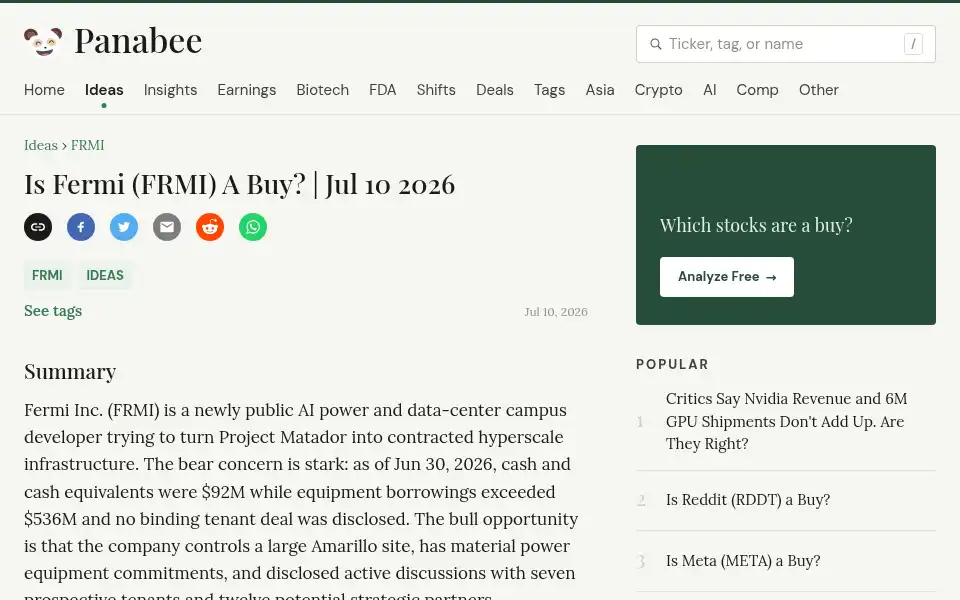The image size is (960, 600).
Task: Click the POPULAR section heading
Action: [672, 364]
